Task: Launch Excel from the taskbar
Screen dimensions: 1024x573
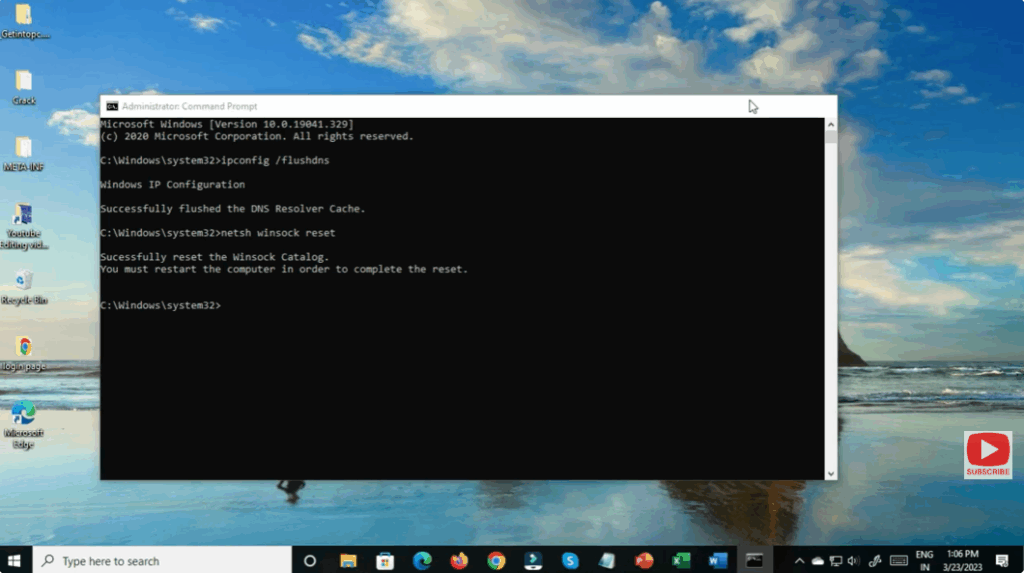Action: click(681, 561)
